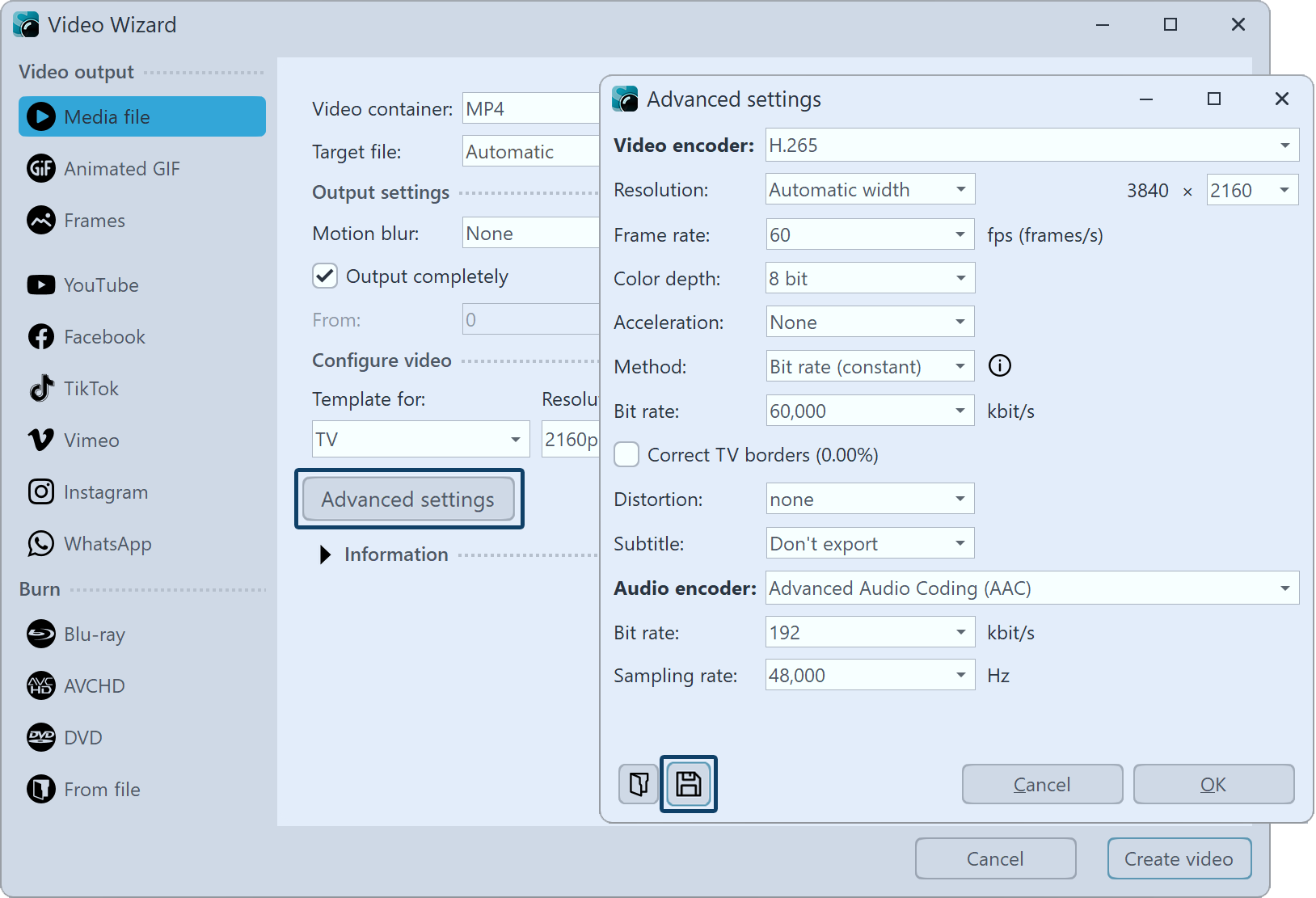Select the Animated GIF output icon
The width and height of the screenshot is (1316, 898).
(x=41, y=169)
